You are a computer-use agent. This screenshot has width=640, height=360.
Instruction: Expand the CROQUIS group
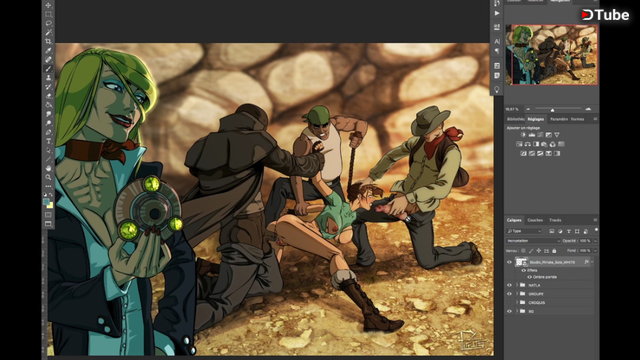(517, 302)
